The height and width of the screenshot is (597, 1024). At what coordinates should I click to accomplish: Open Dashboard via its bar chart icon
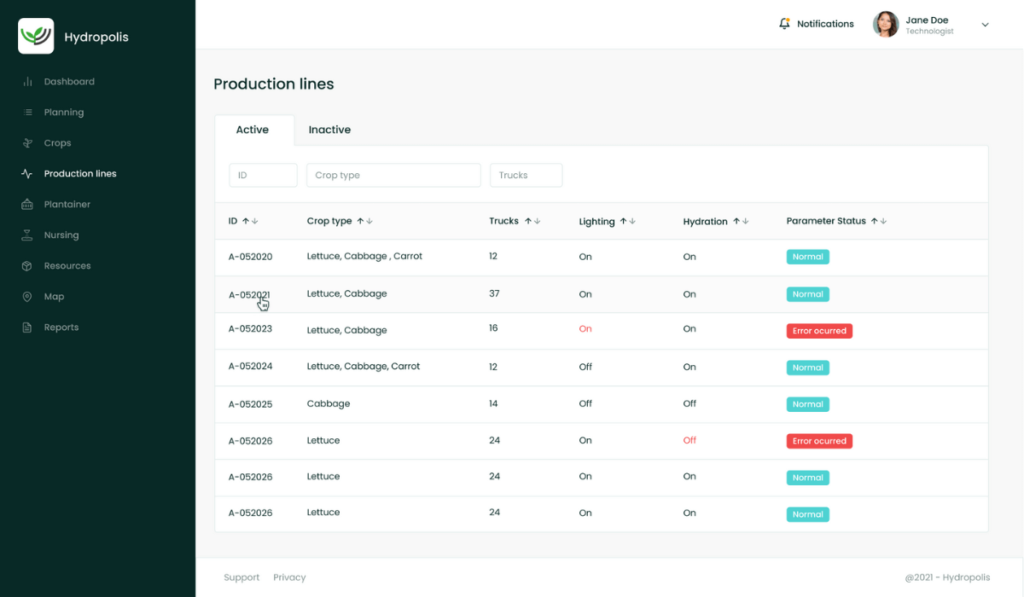coord(27,82)
